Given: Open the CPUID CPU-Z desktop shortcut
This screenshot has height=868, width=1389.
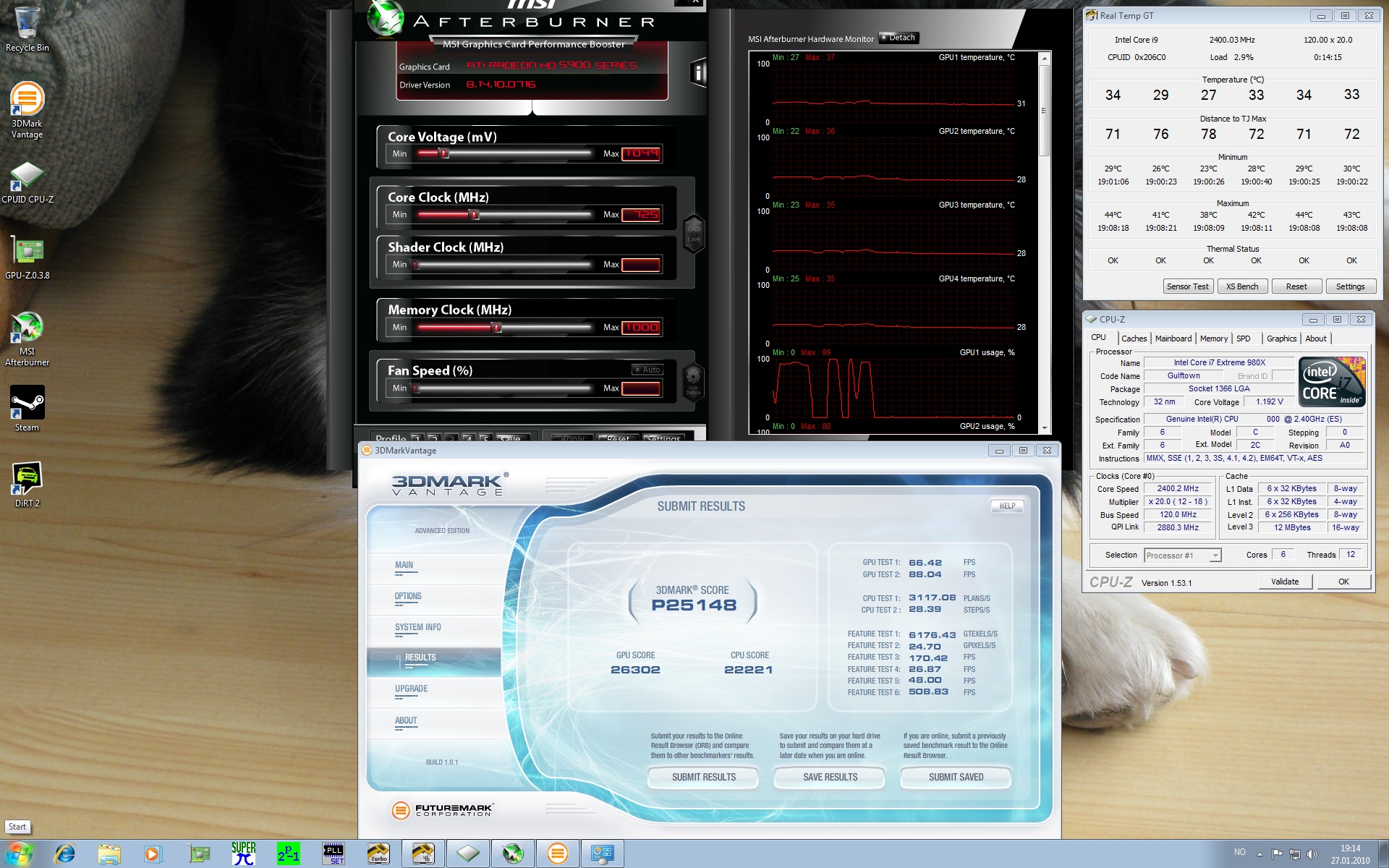Looking at the screenshot, I should point(27,182).
